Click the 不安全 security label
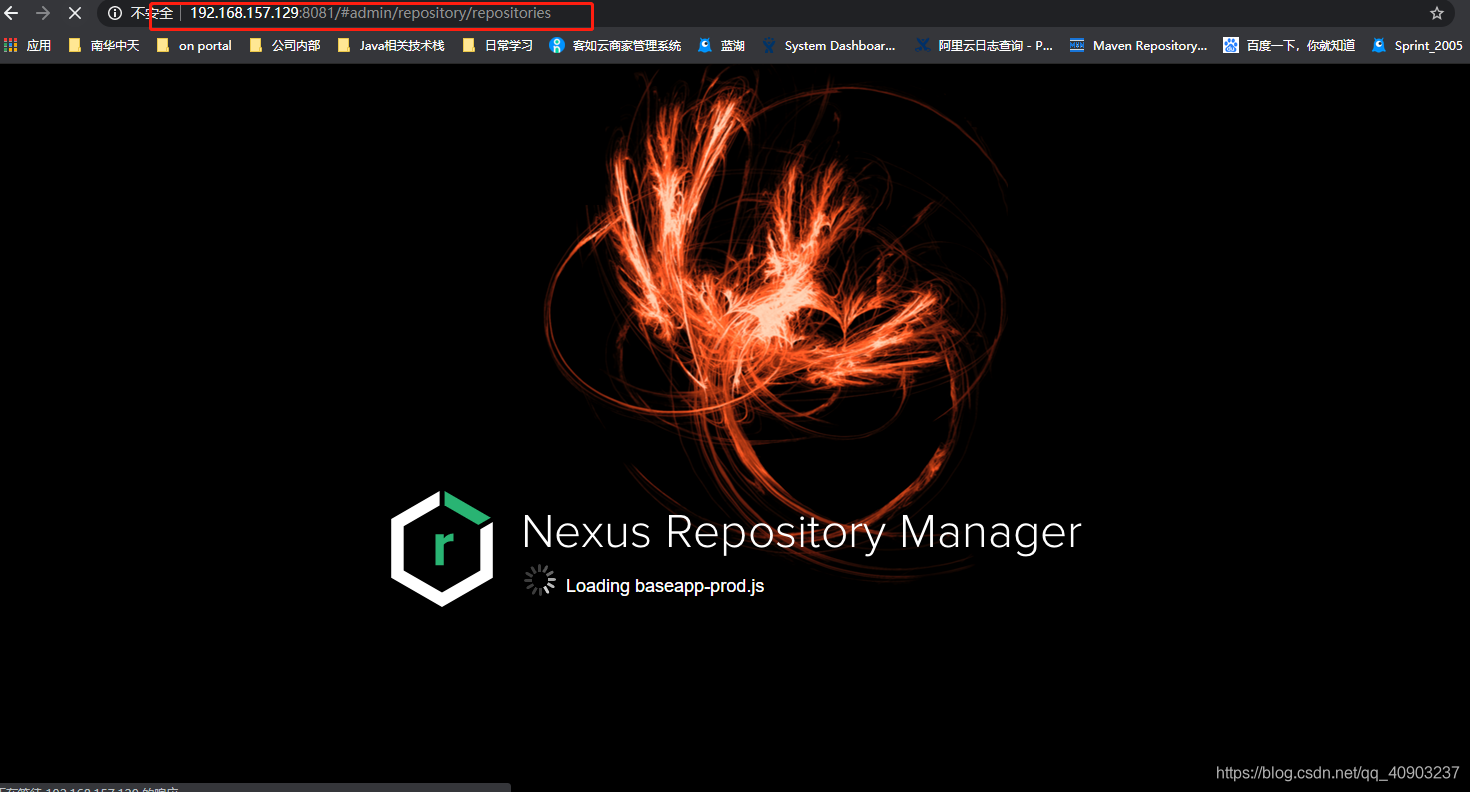1470x792 pixels. [x=151, y=14]
